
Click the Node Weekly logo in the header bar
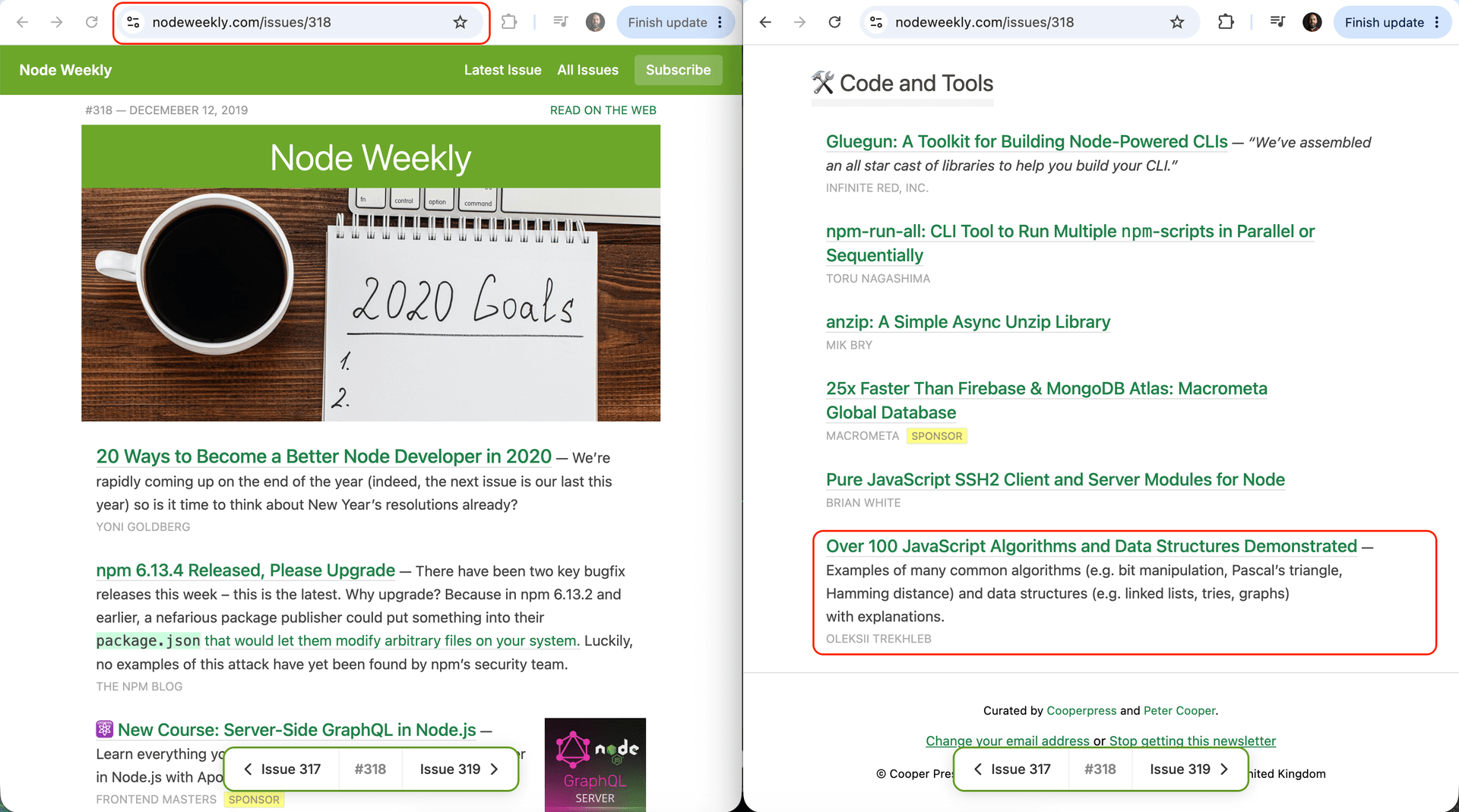[x=65, y=70]
